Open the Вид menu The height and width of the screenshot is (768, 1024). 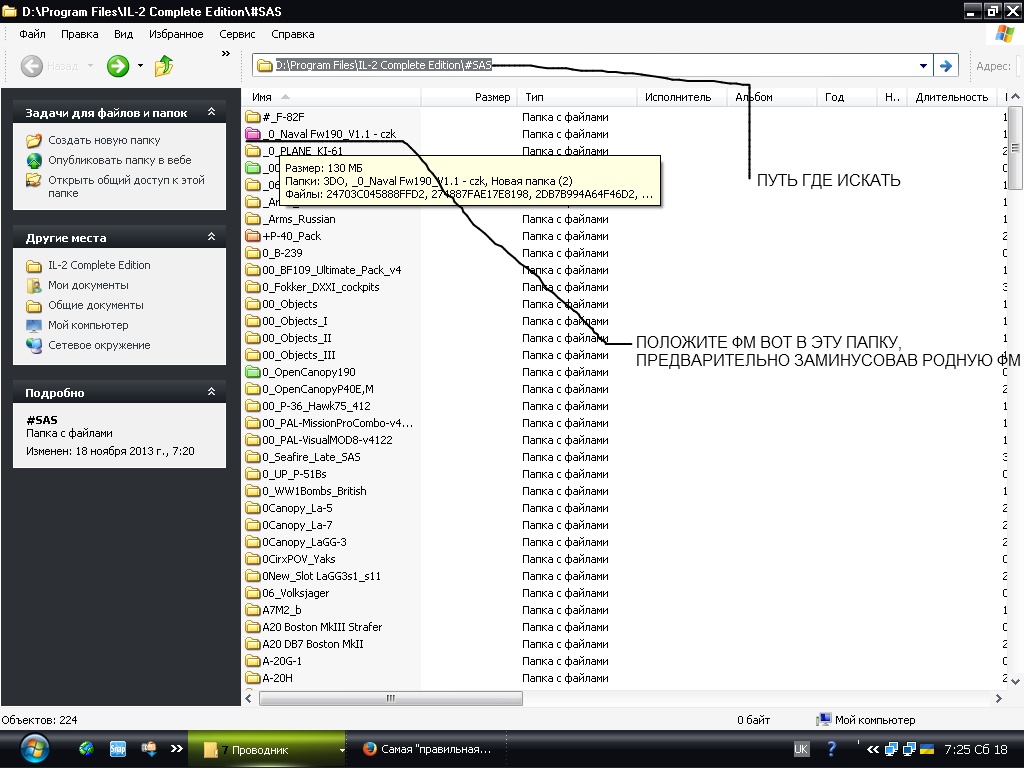click(123, 34)
